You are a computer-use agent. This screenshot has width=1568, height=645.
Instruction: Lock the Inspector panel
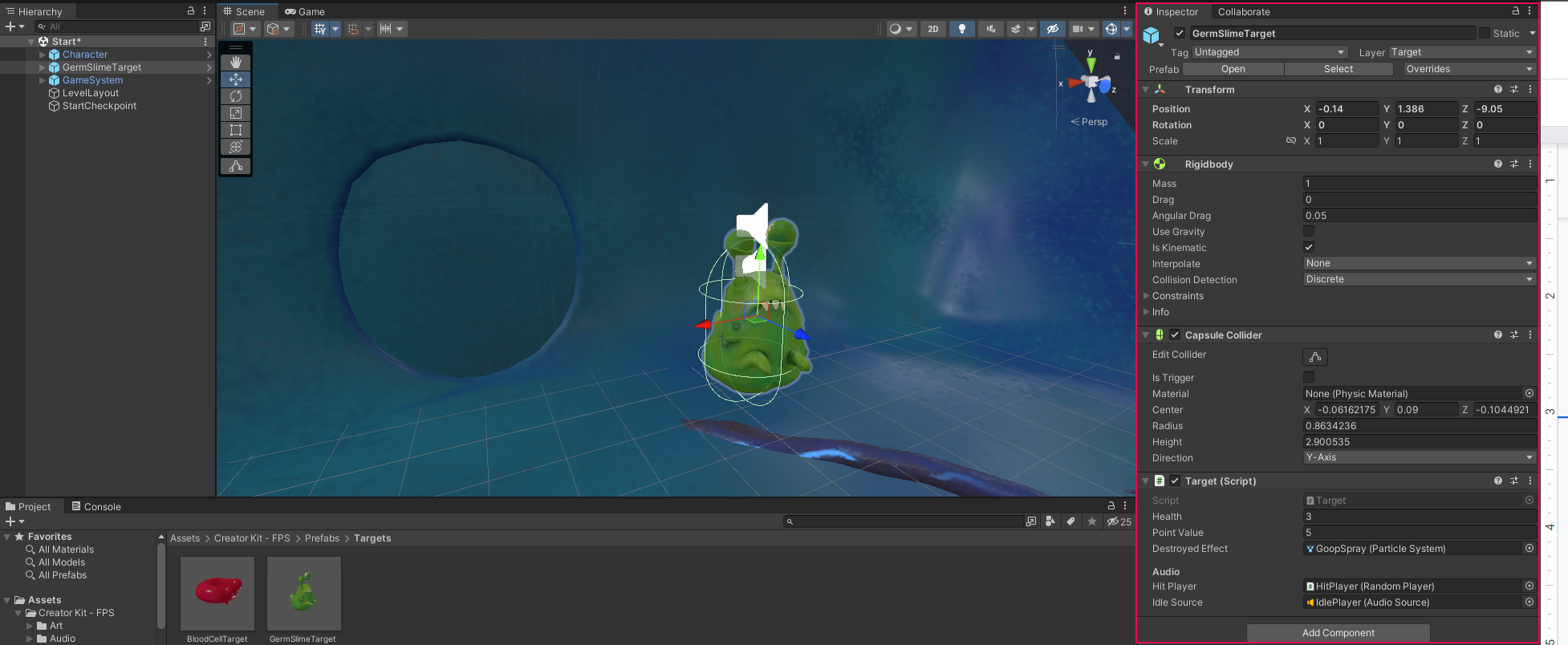(x=1515, y=11)
